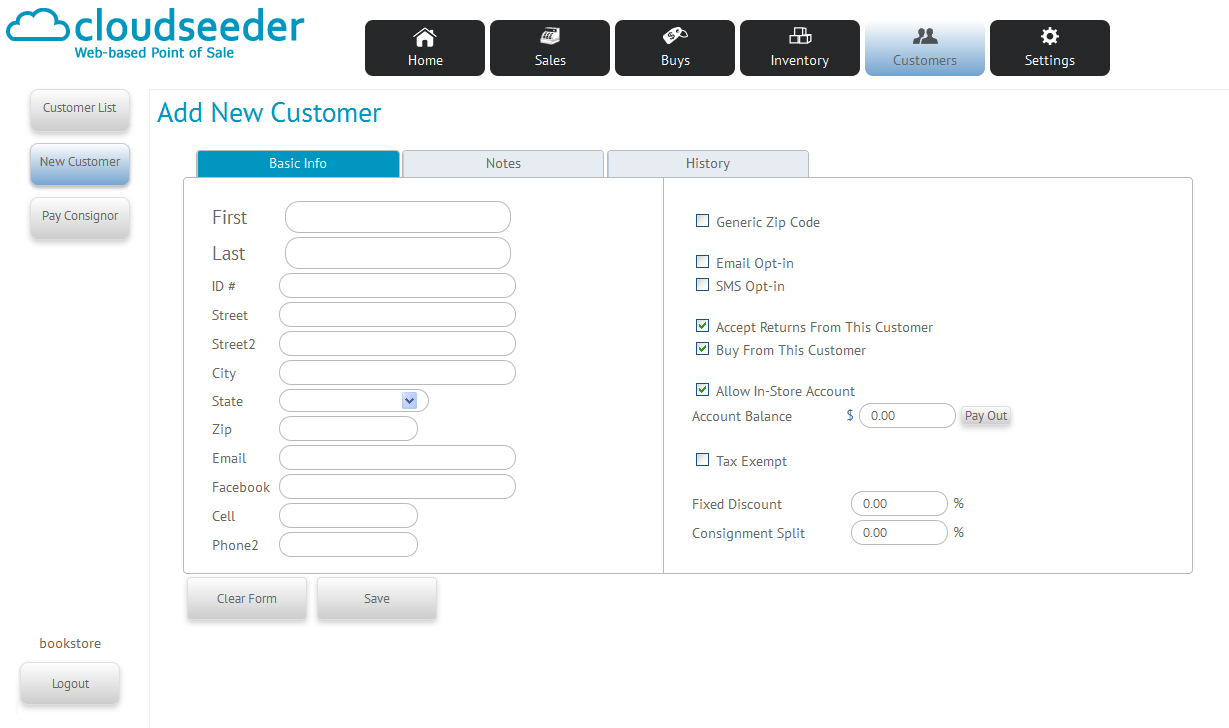Viewport: 1229px width, 728px height.
Task: Expand the State dropdown list
Action: point(409,400)
